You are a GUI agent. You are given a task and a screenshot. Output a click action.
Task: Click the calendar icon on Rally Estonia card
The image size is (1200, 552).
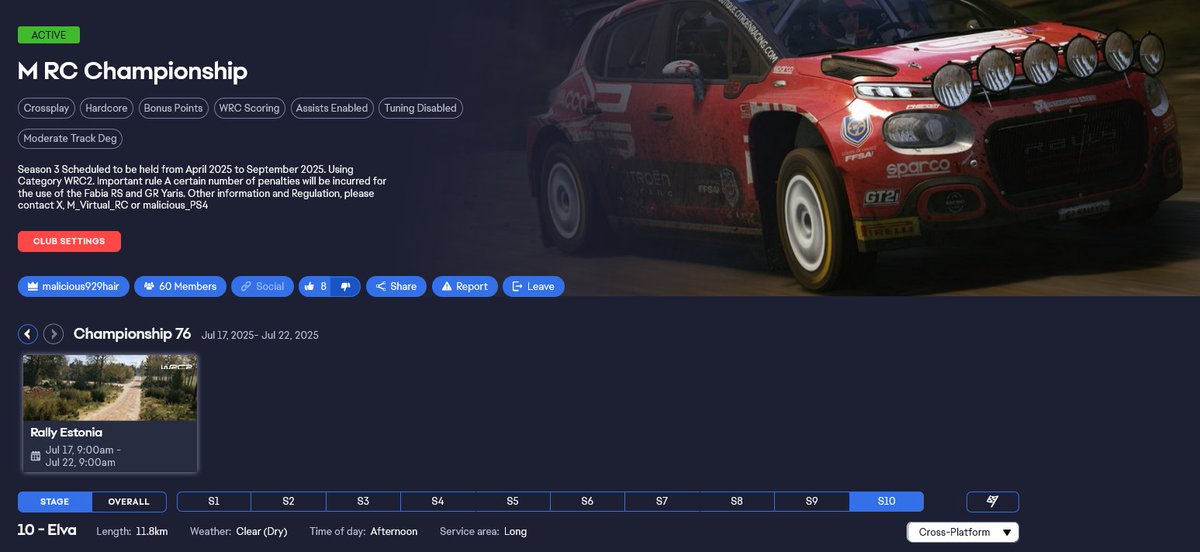point(36,456)
